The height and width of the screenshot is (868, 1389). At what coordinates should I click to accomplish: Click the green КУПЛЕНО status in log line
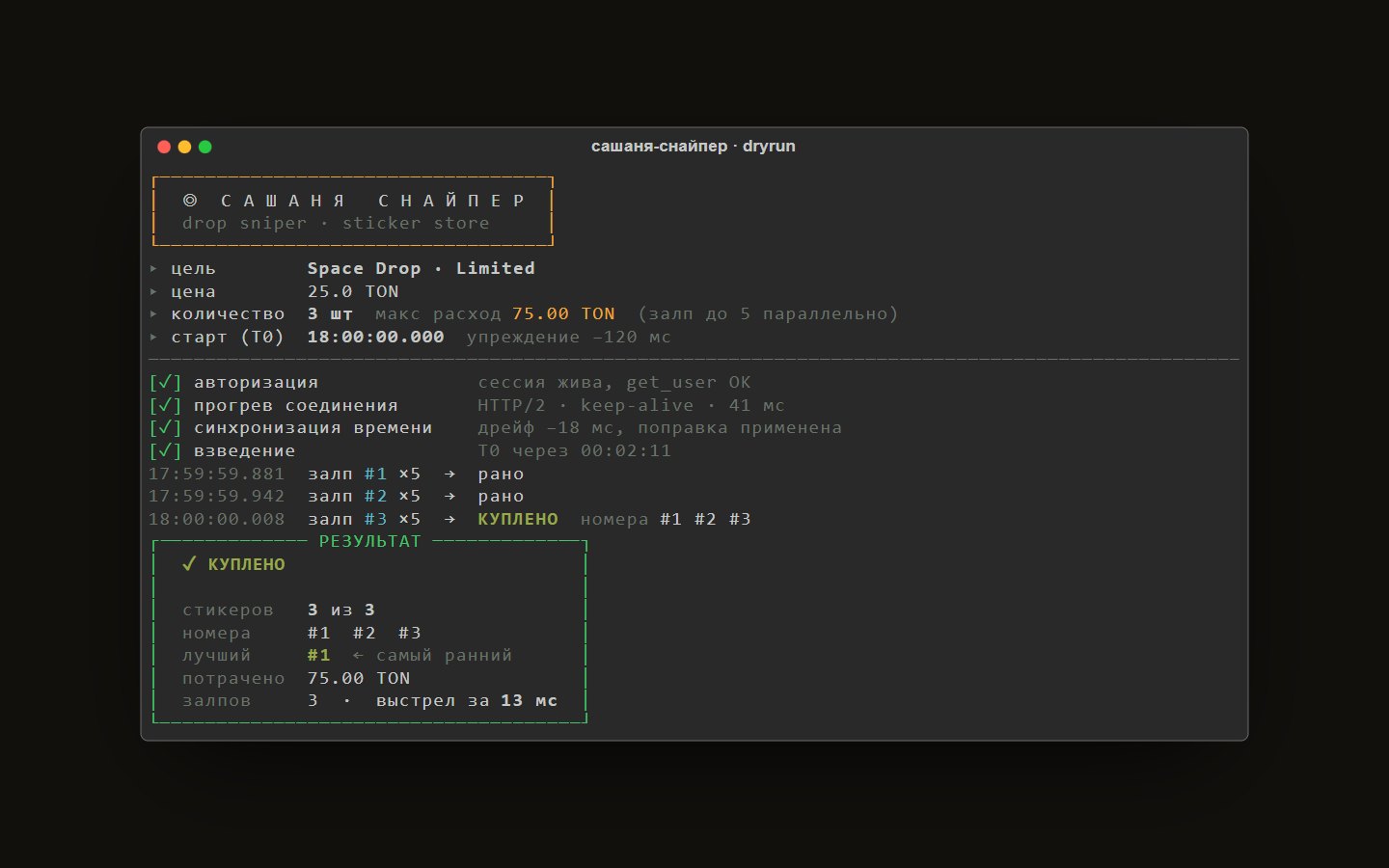pos(518,519)
